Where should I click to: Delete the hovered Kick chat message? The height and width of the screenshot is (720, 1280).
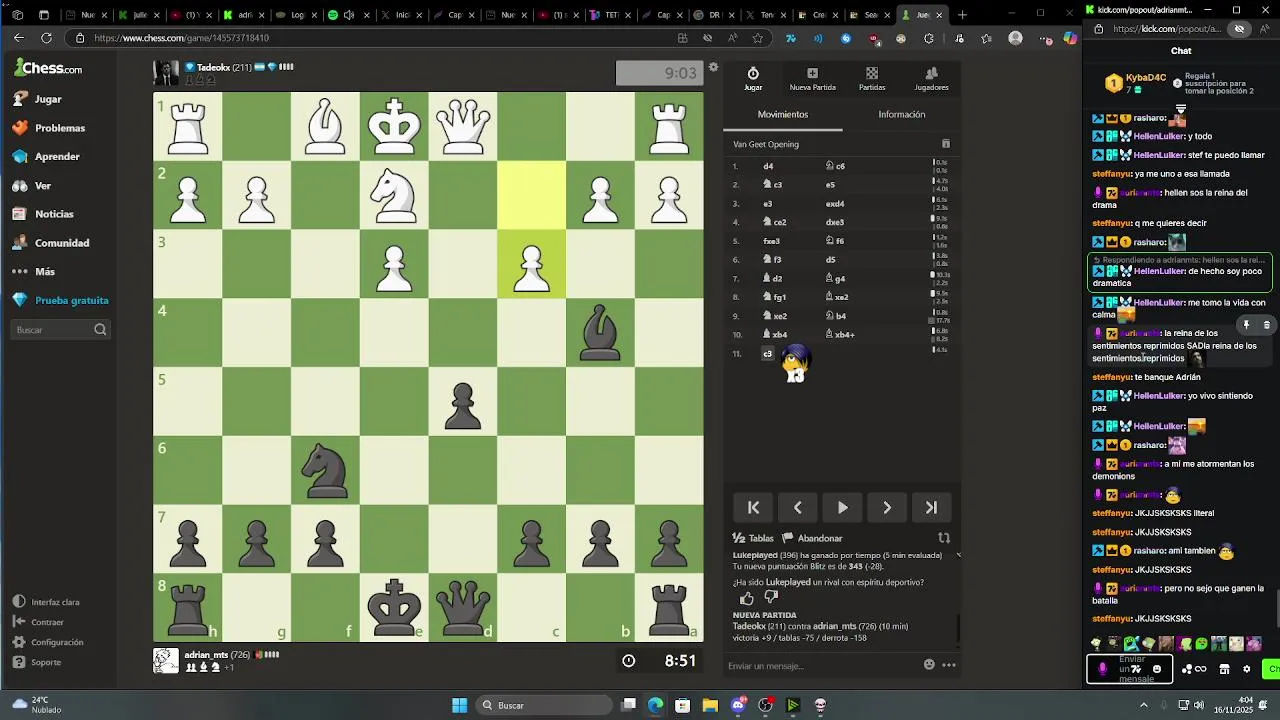[1266, 325]
